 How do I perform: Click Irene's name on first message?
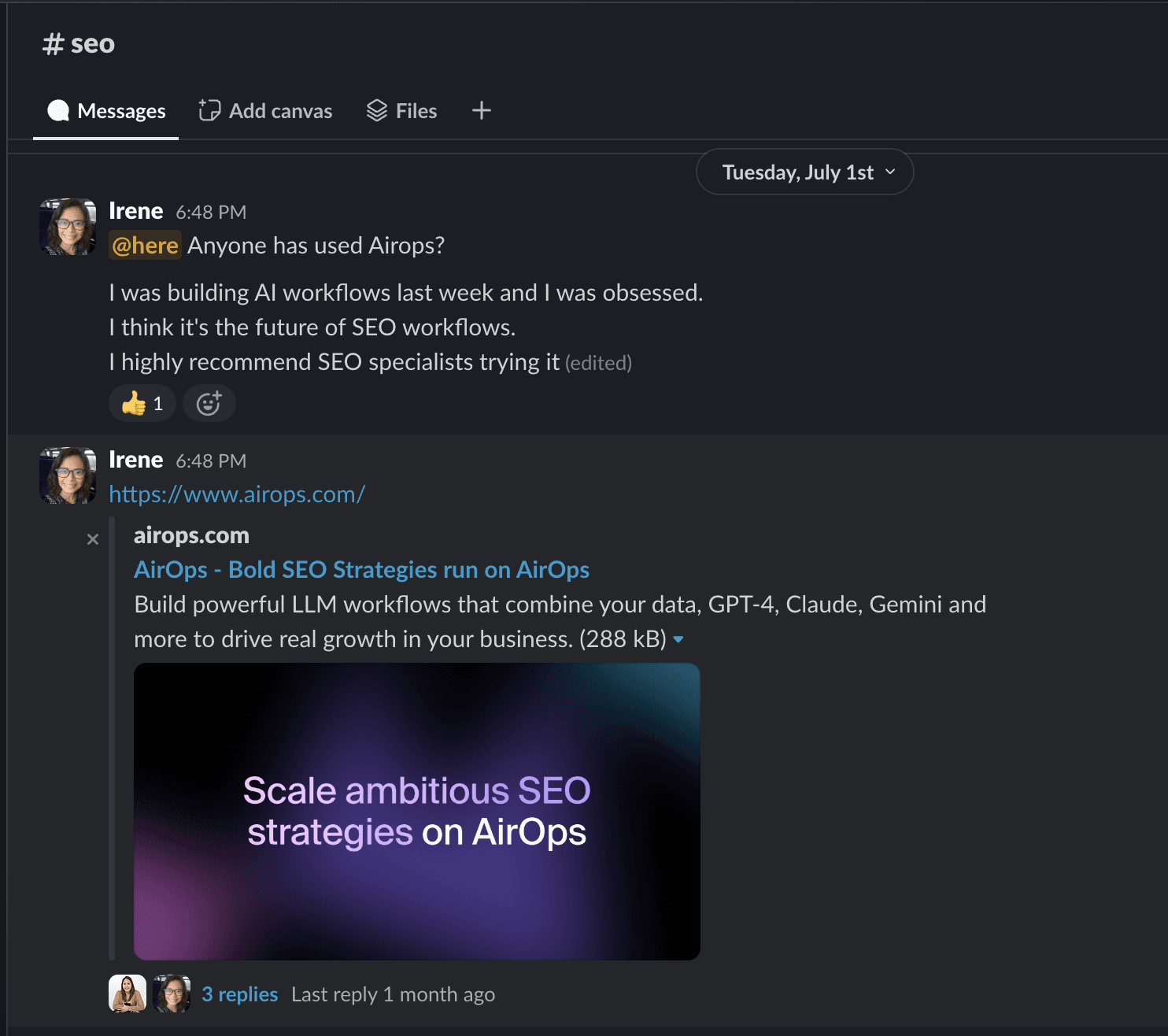pyautogui.click(x=136, y=211)
